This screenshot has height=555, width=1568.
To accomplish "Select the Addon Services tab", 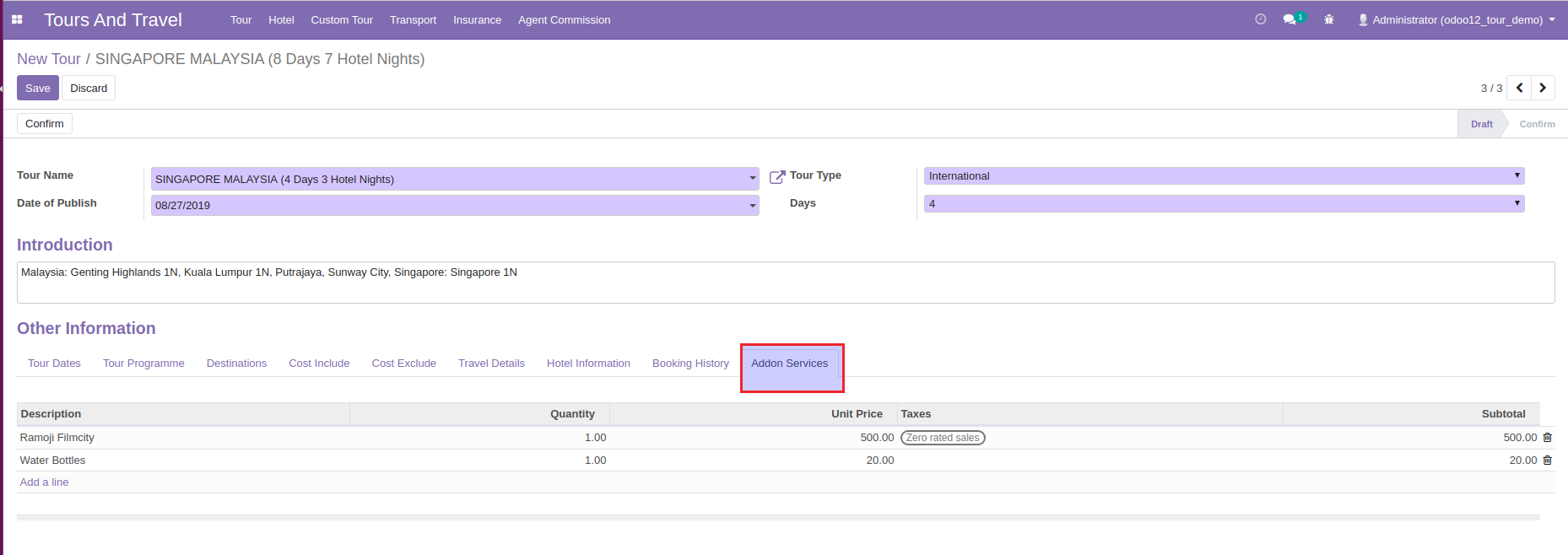I will pos(790,364).
